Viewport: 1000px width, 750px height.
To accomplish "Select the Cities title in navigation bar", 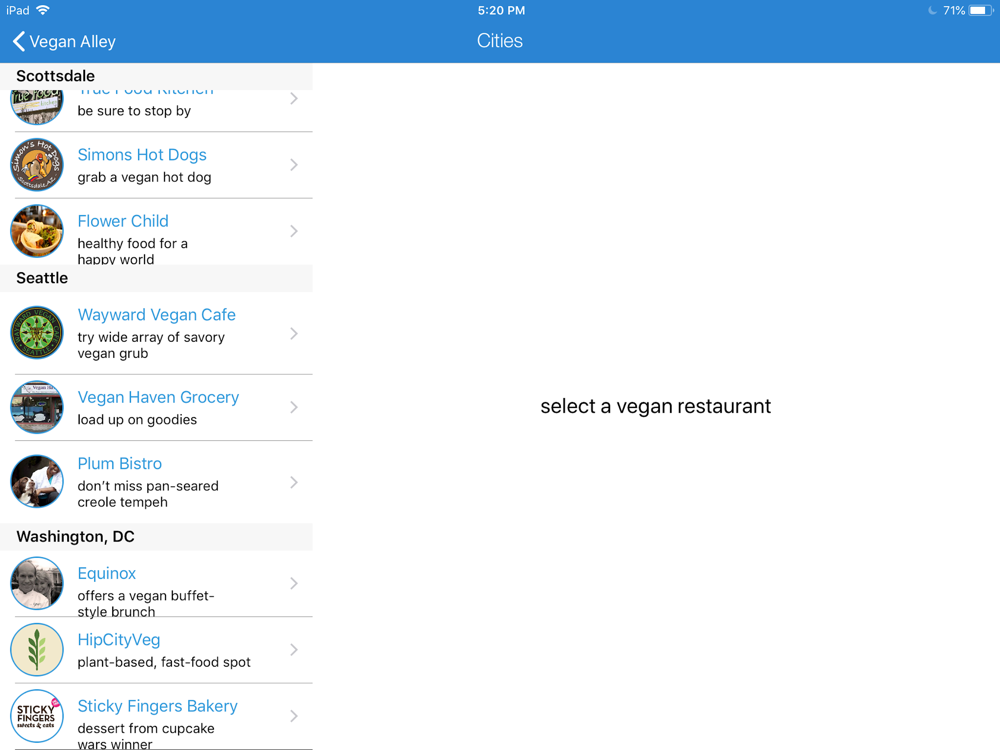I will click(x=500, y=41).
